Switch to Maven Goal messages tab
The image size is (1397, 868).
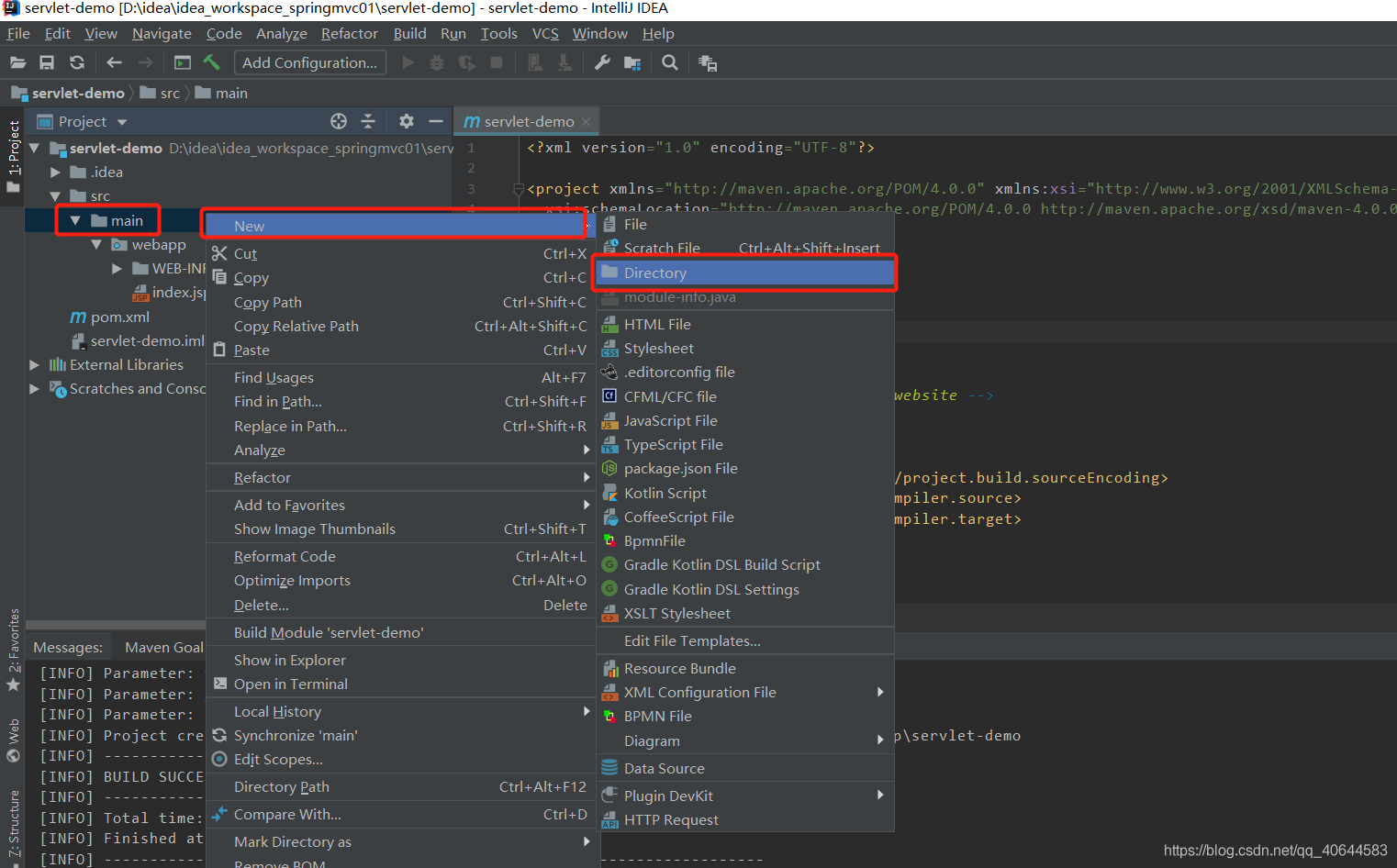[x=163, y=647]
